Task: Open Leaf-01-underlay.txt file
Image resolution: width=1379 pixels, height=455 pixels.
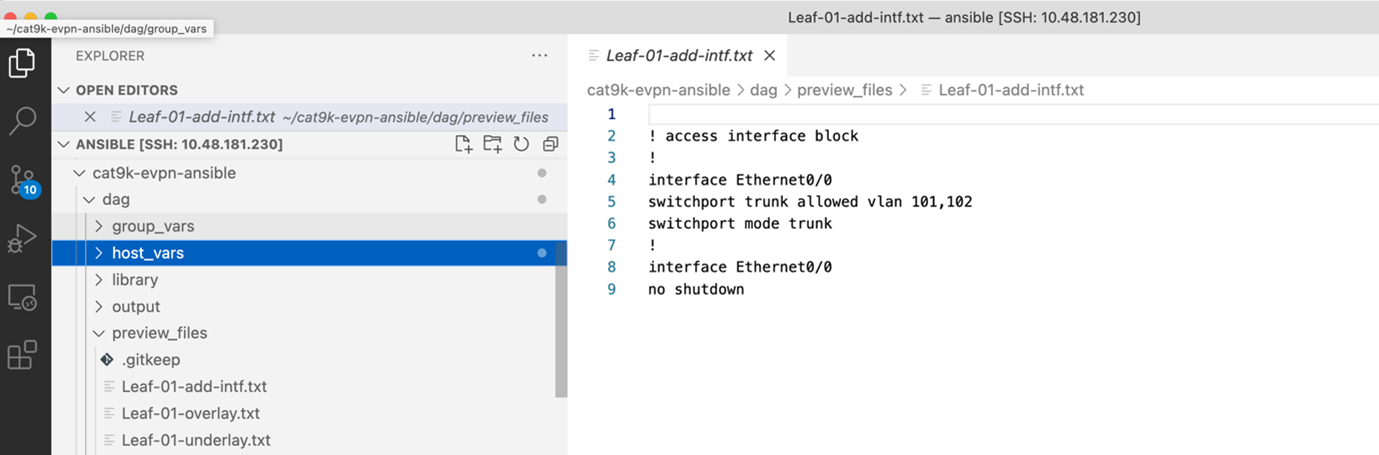Action: click(196, 440)
